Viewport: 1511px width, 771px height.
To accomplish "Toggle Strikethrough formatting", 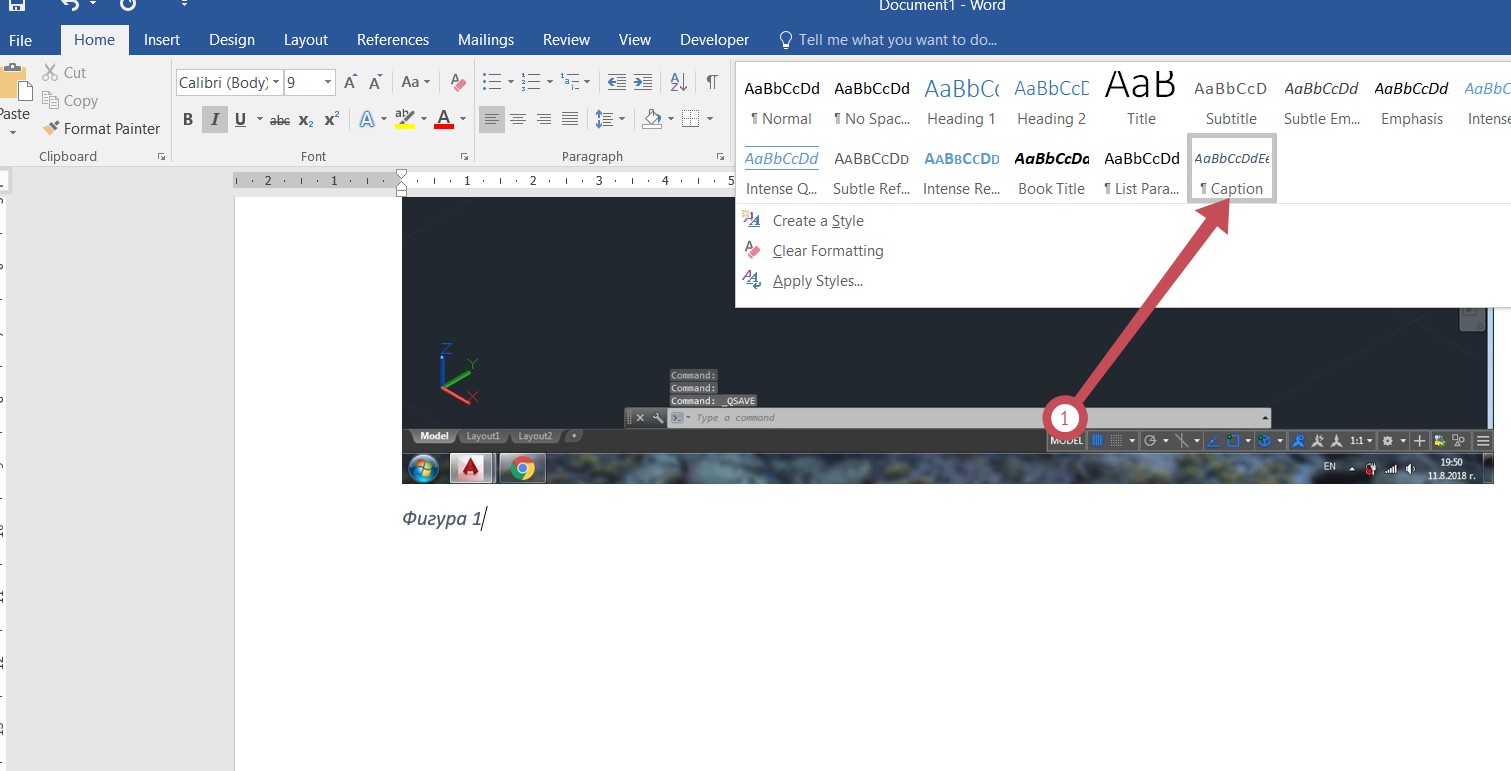I will pos(280,120).
